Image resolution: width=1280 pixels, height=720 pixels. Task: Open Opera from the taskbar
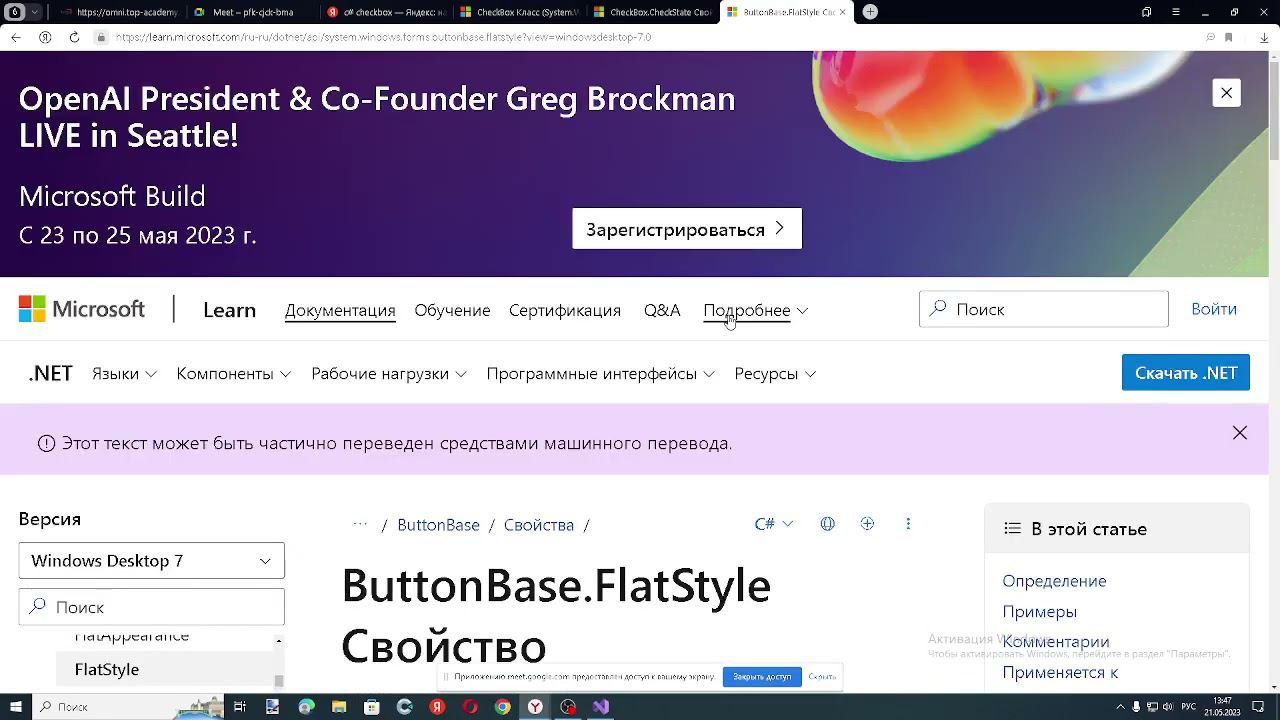coord(470,707)
